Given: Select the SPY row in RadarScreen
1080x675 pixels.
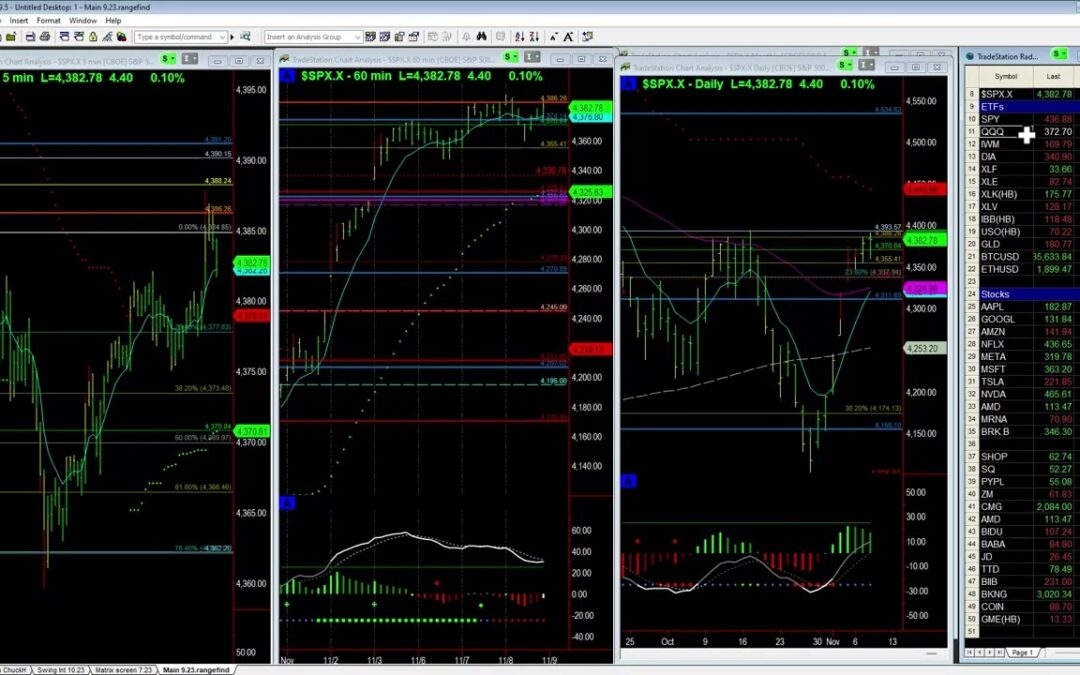Looking at the screenshot, I should pos(1022,119).
